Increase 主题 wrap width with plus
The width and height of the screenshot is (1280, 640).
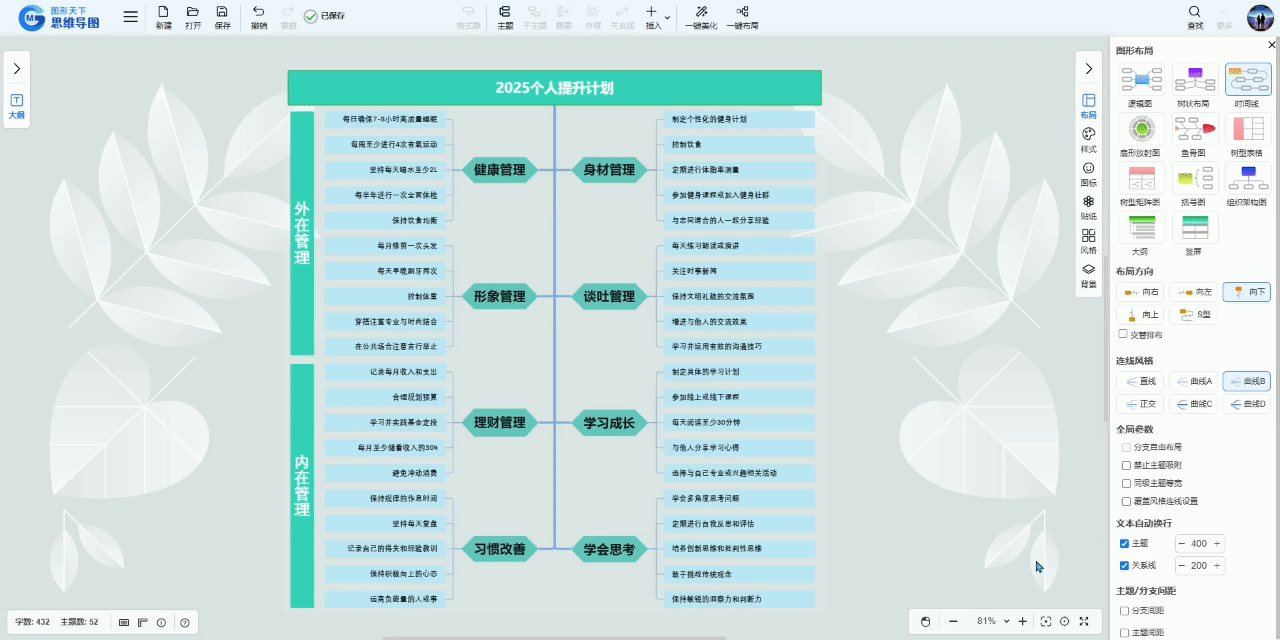(1217, 544)
